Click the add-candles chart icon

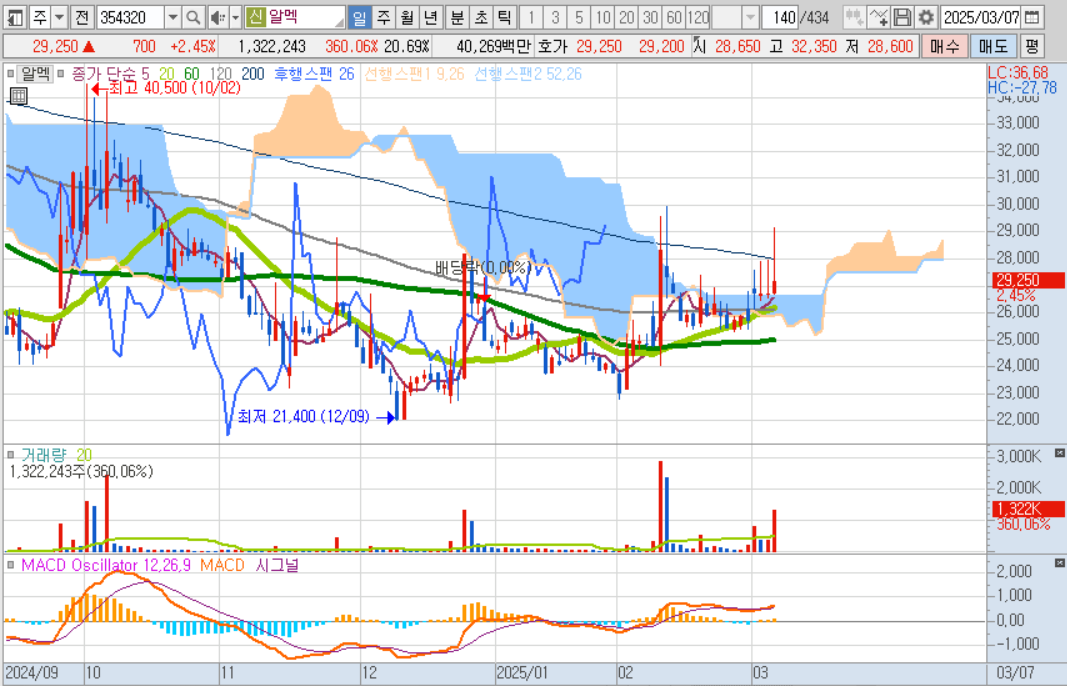(854, 17)
